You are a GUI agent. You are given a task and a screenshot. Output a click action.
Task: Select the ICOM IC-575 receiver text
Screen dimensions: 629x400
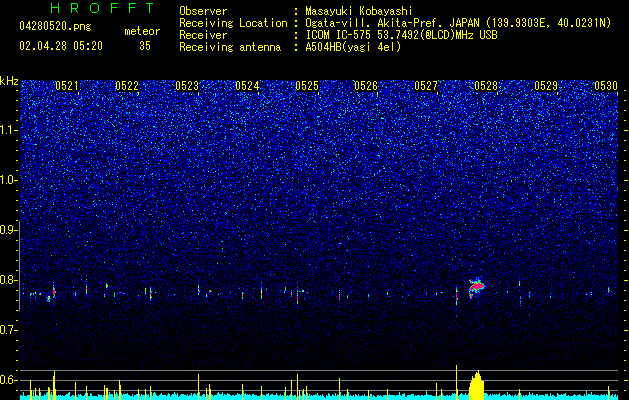pos(401,35)
